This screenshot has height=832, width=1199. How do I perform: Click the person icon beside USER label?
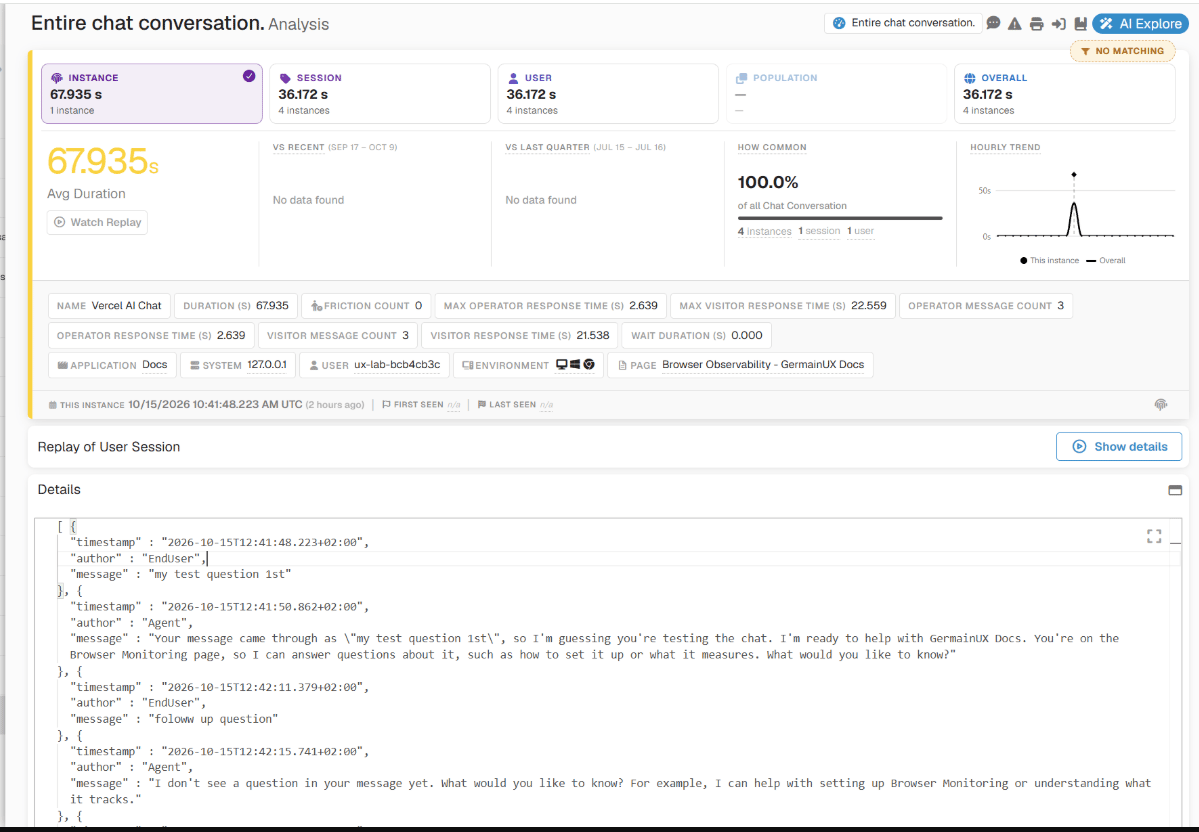click(513, 78)
